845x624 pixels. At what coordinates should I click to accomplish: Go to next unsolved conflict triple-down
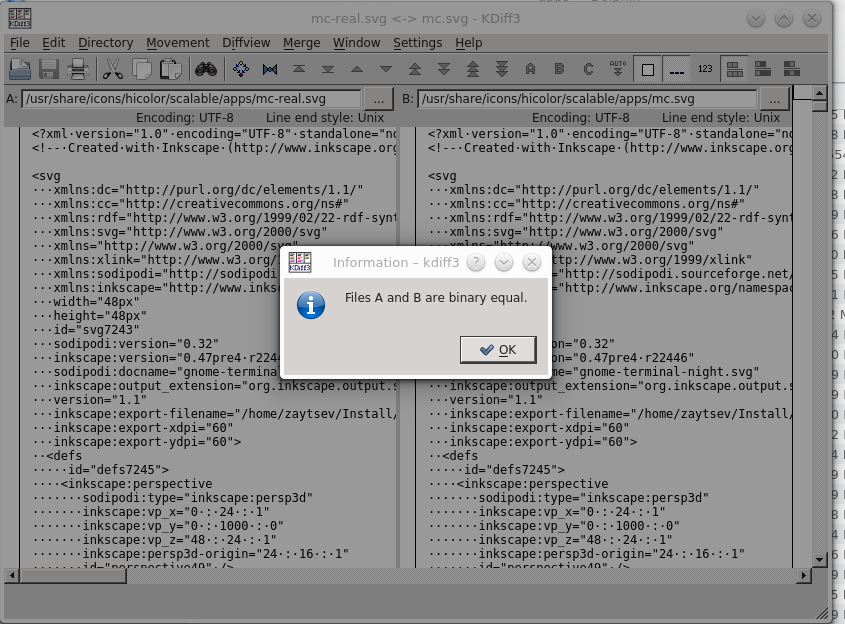coord(502,69)
